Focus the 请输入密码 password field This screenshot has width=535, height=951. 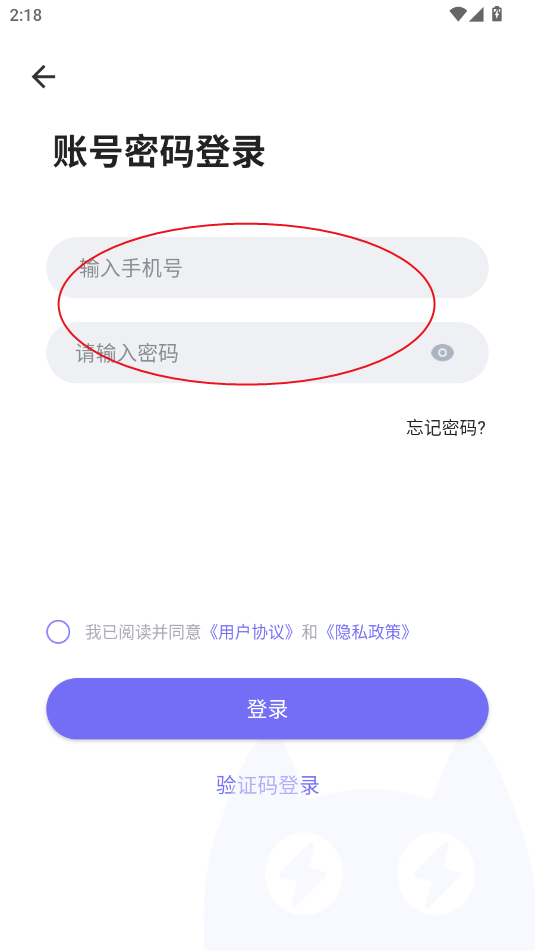(268, 352)
